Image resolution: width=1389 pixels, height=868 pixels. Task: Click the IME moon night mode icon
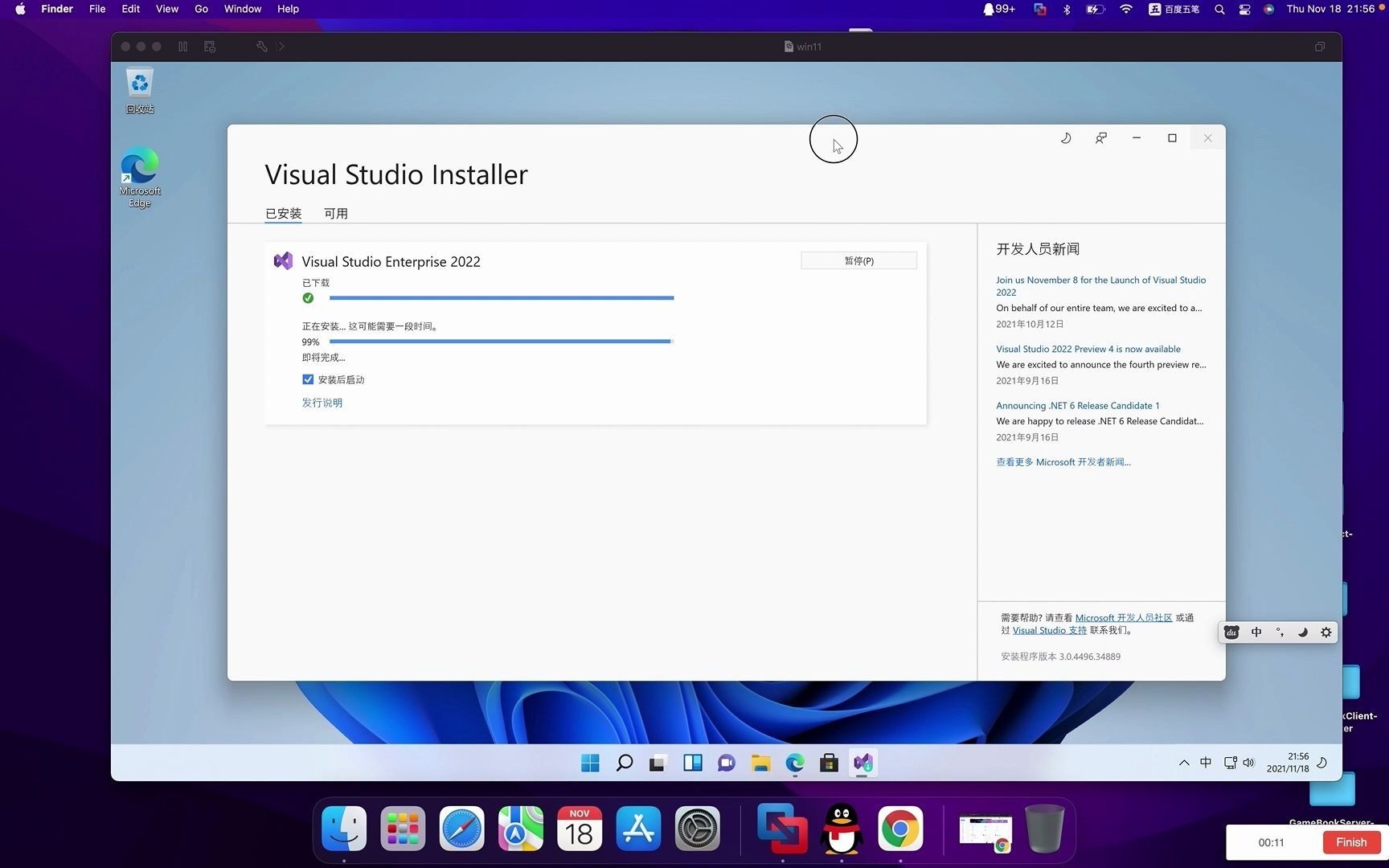[1303, 633]
